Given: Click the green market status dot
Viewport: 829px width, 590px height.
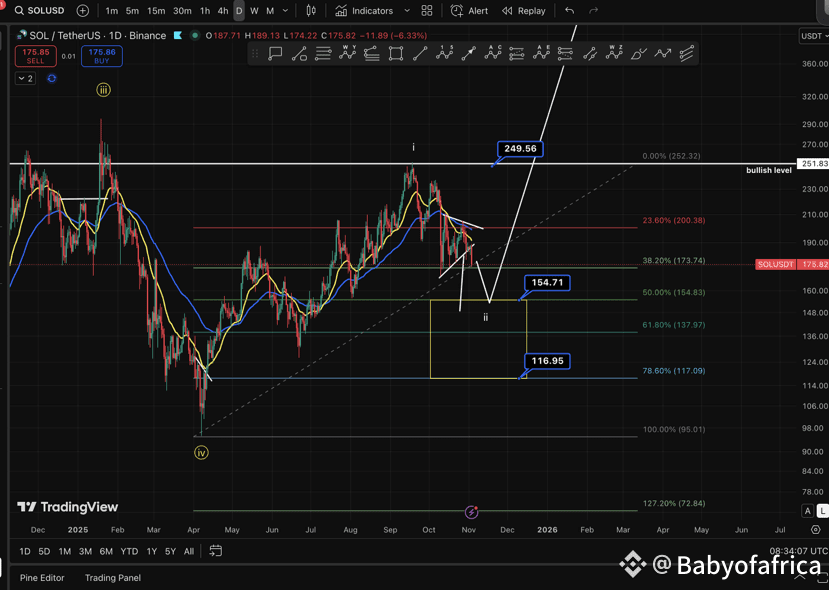Looking at the screenshot, I should [x=195, y=35].
